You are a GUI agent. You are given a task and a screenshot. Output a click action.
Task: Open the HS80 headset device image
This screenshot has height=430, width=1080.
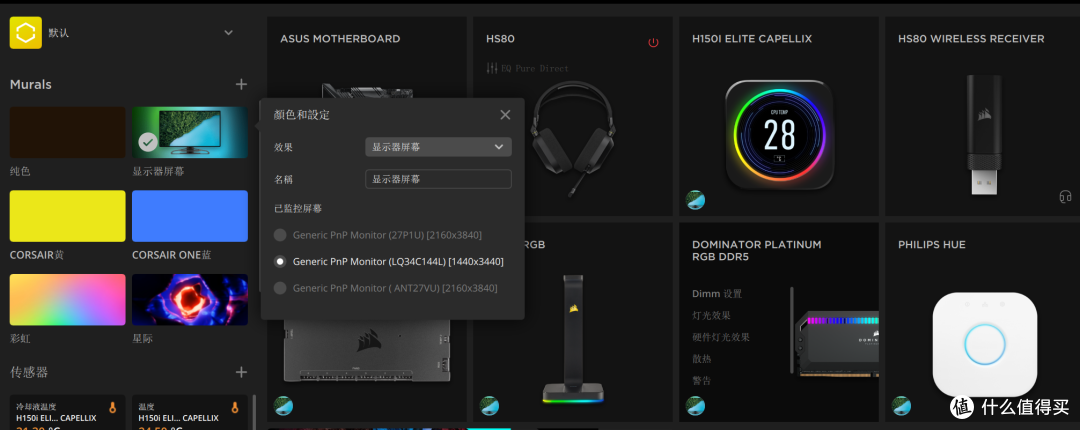click(574, 138)
